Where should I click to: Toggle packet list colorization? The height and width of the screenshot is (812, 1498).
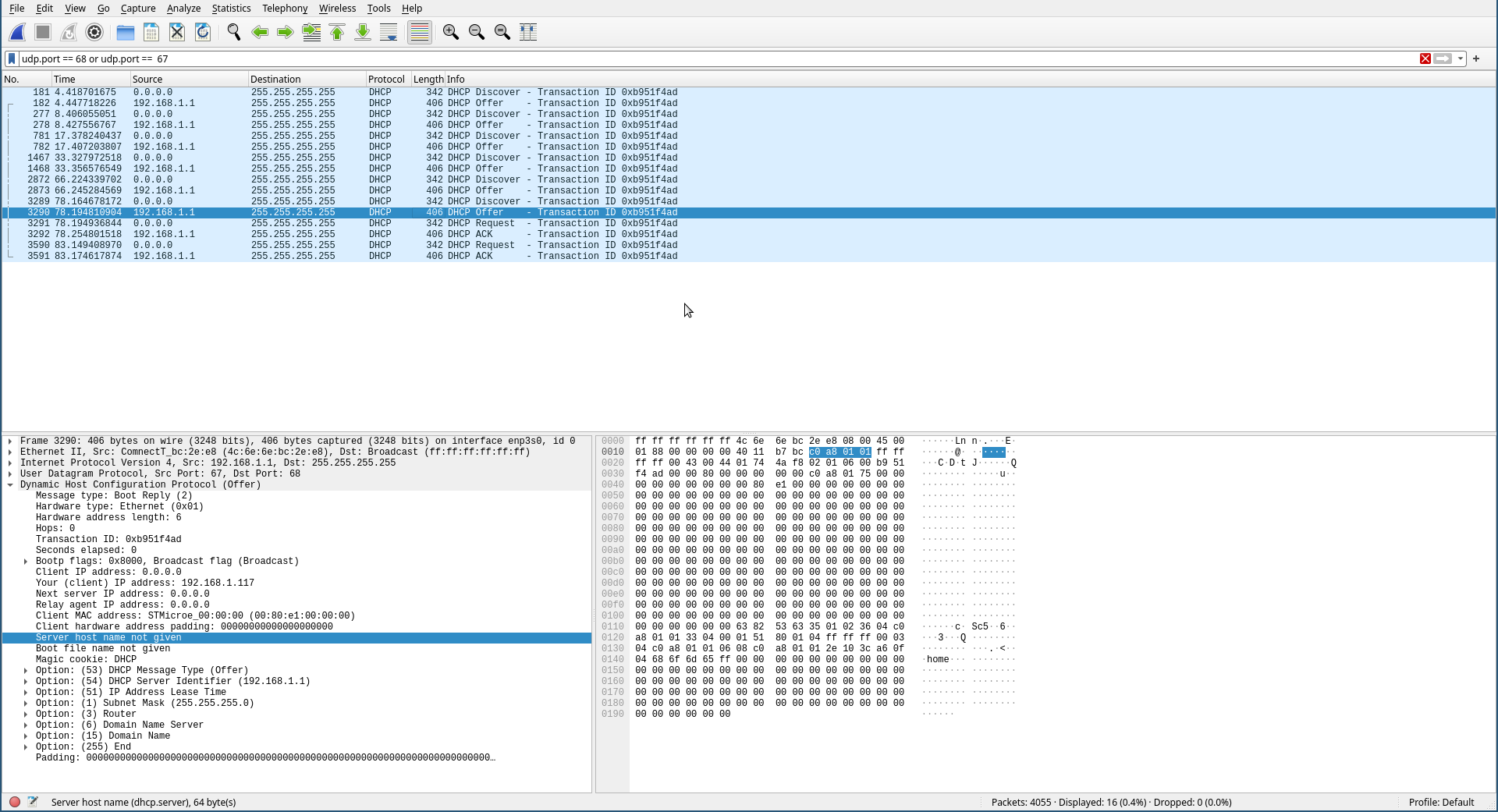[x=419, y=32]
